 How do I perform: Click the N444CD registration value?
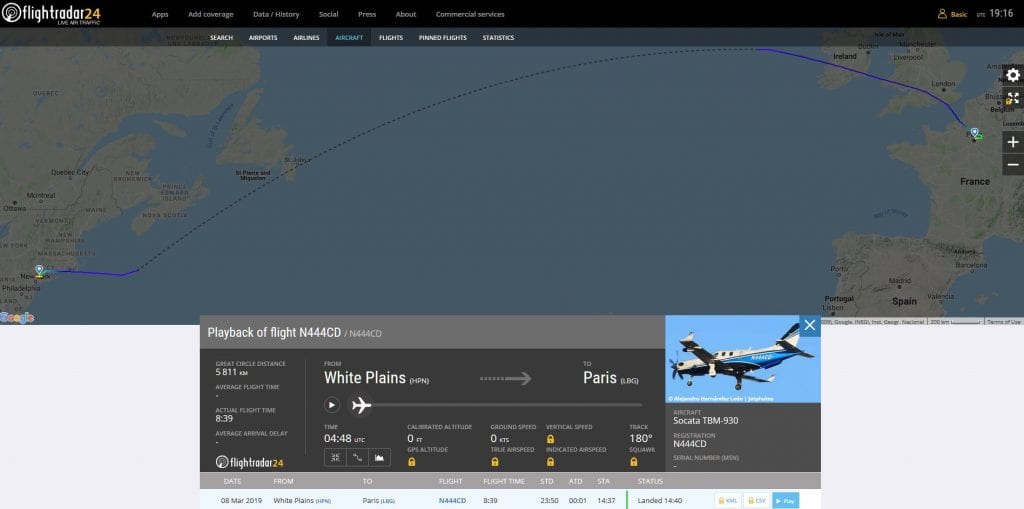point(690,444)
